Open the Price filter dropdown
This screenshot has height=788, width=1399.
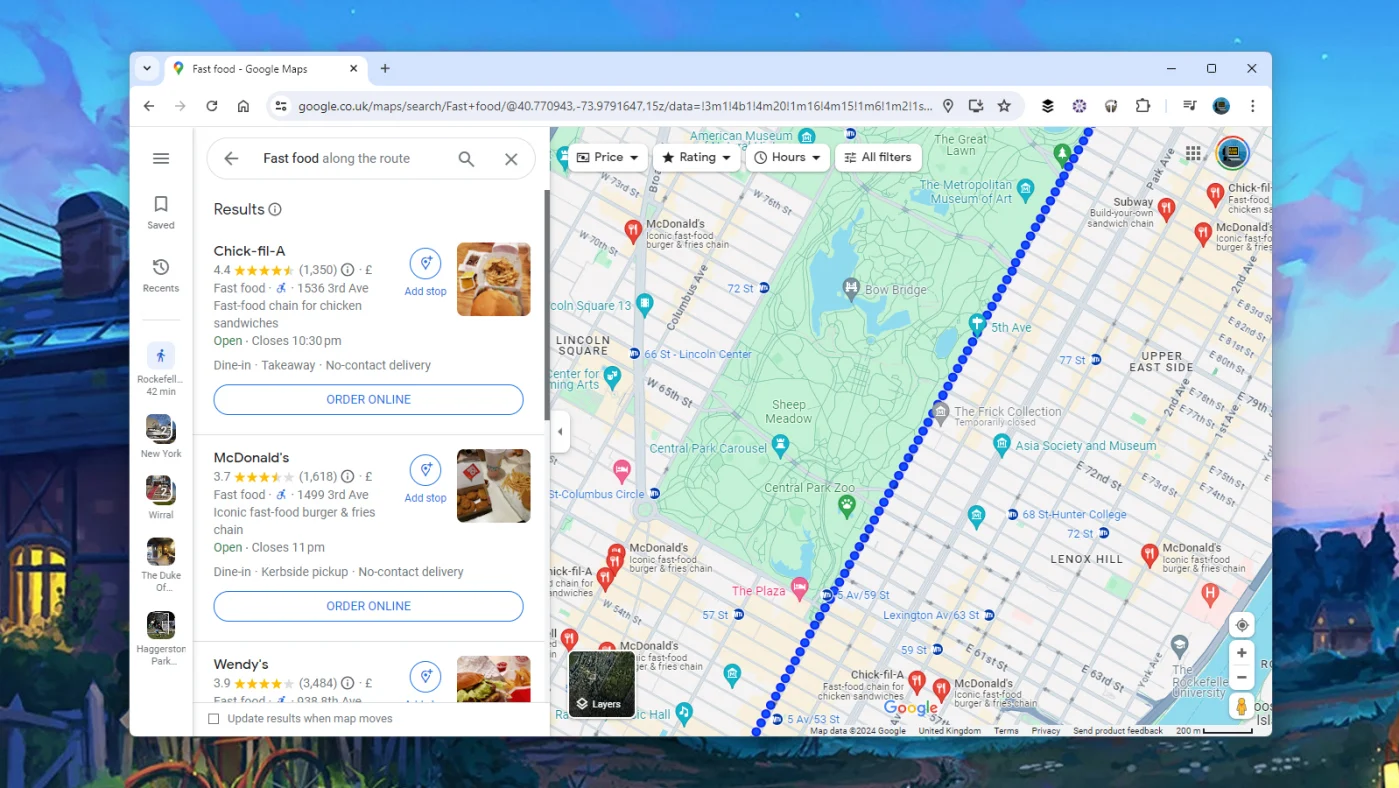[x=606, y=157]
